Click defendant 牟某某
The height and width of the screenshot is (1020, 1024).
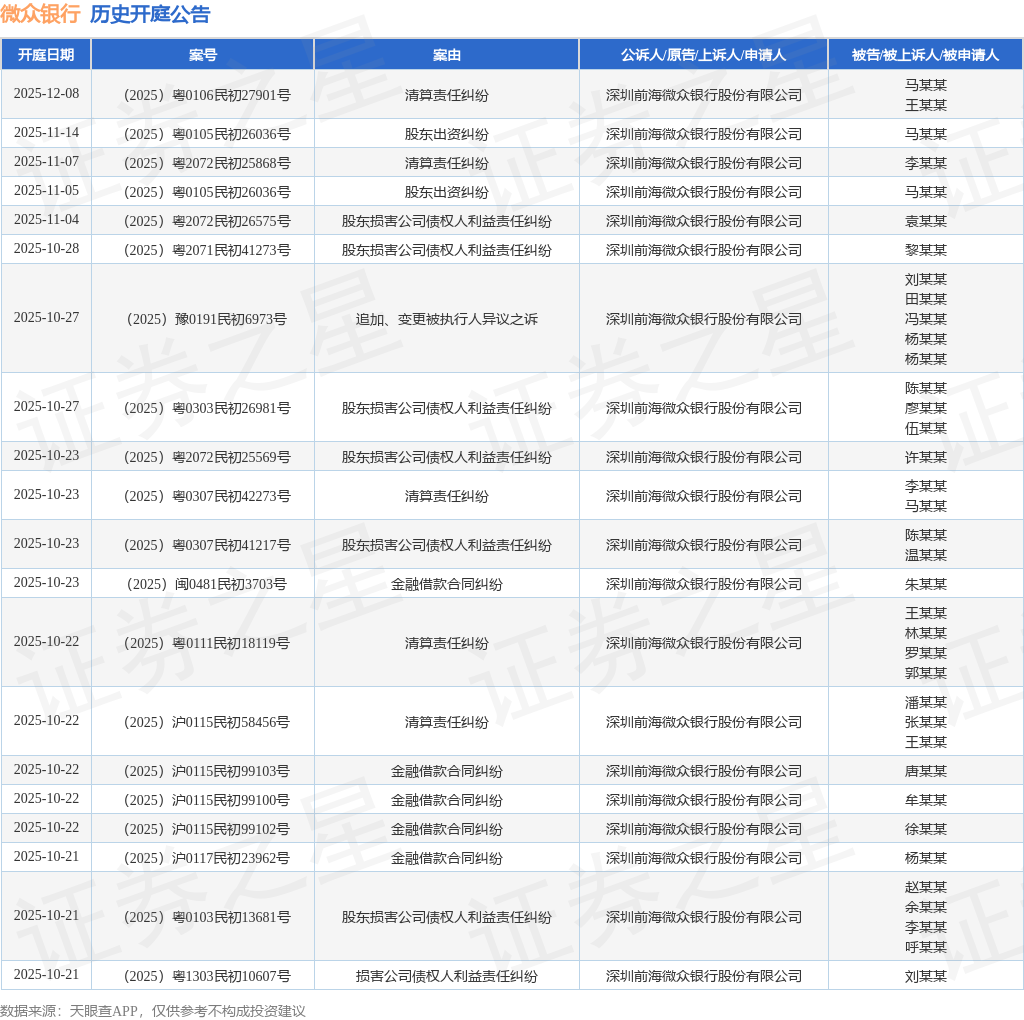tap(925, 799)
